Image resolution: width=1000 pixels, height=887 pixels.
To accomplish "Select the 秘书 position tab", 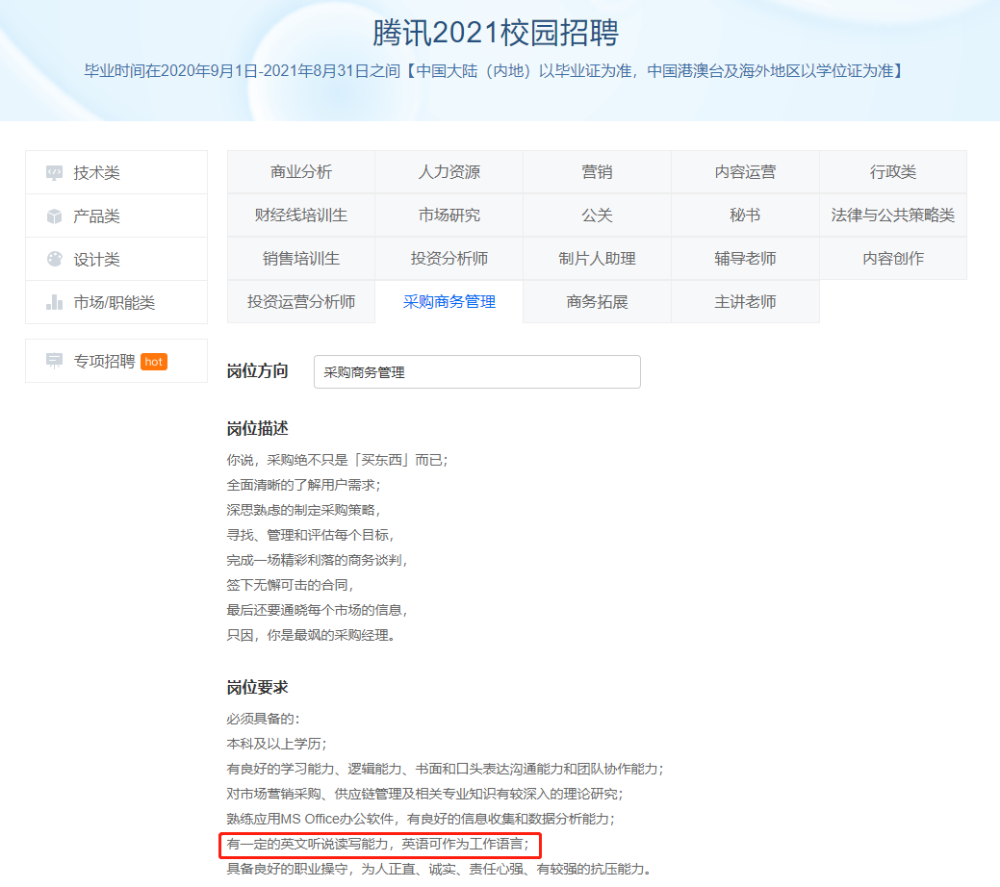I will [745, 216].
